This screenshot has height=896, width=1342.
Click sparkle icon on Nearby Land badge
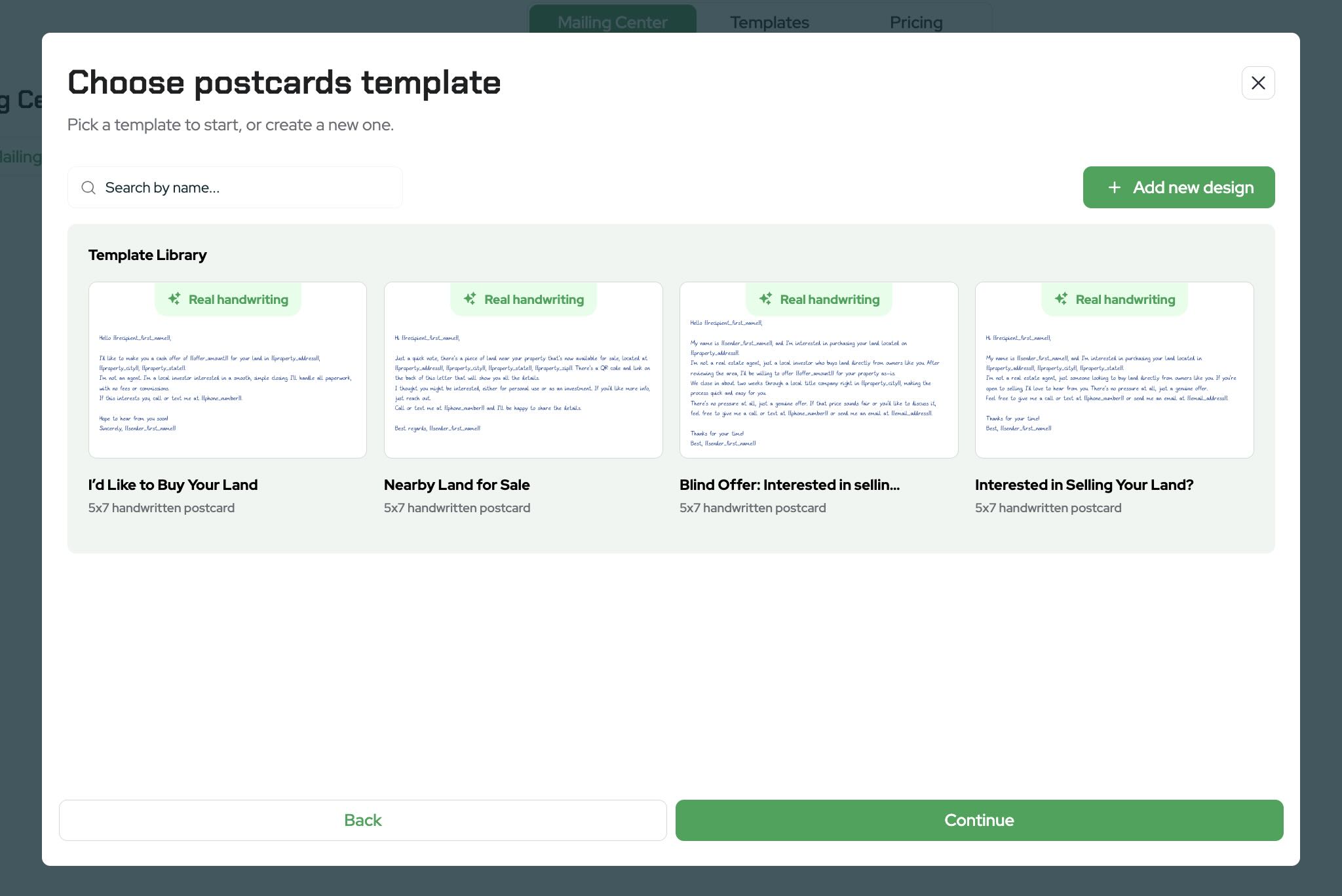point(470,299)
